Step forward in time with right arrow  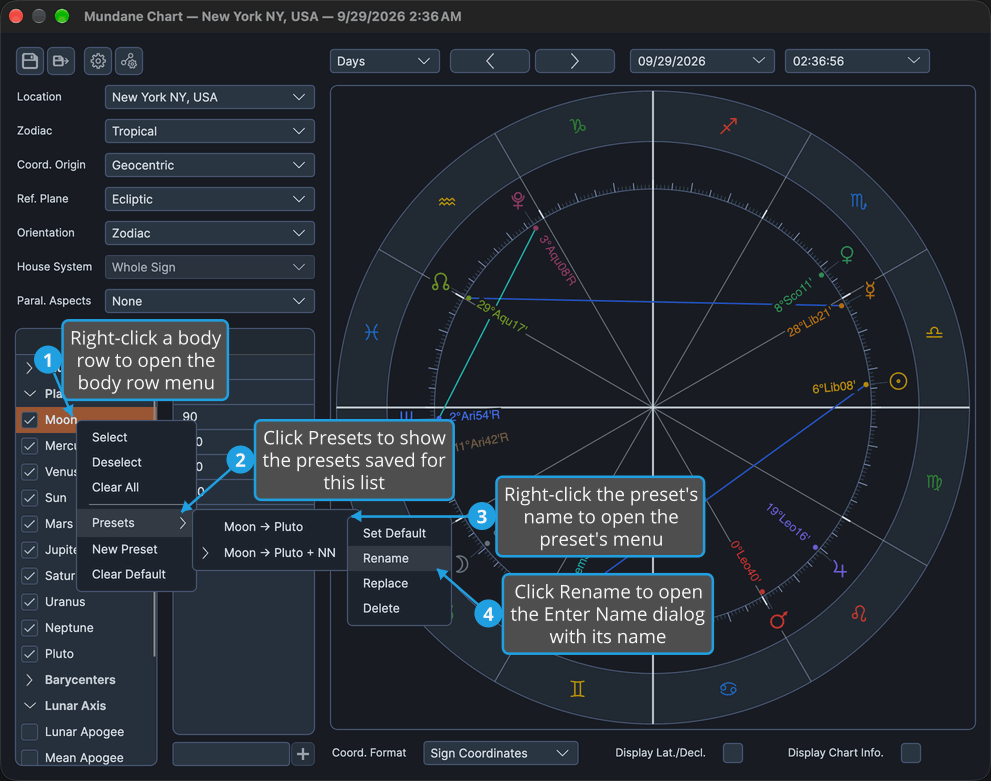click(x=575, y=61)
